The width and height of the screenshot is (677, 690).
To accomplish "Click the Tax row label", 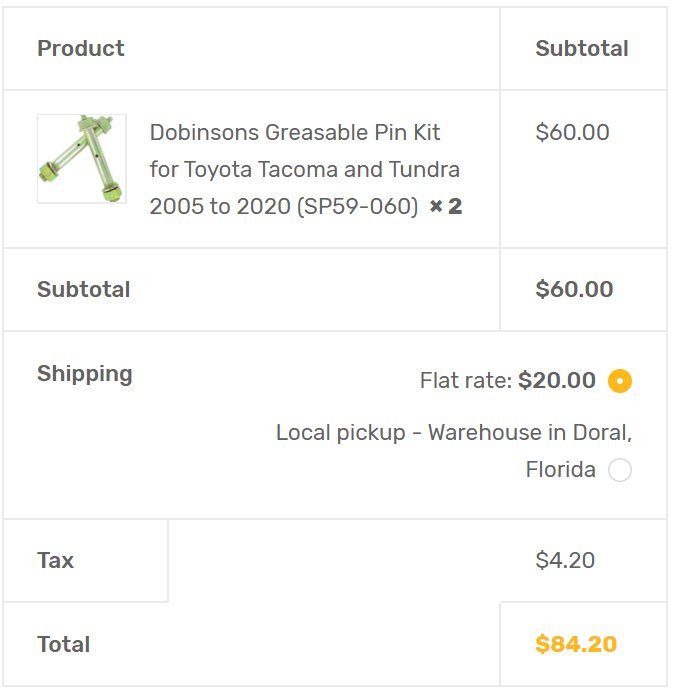I will point(55,560).
